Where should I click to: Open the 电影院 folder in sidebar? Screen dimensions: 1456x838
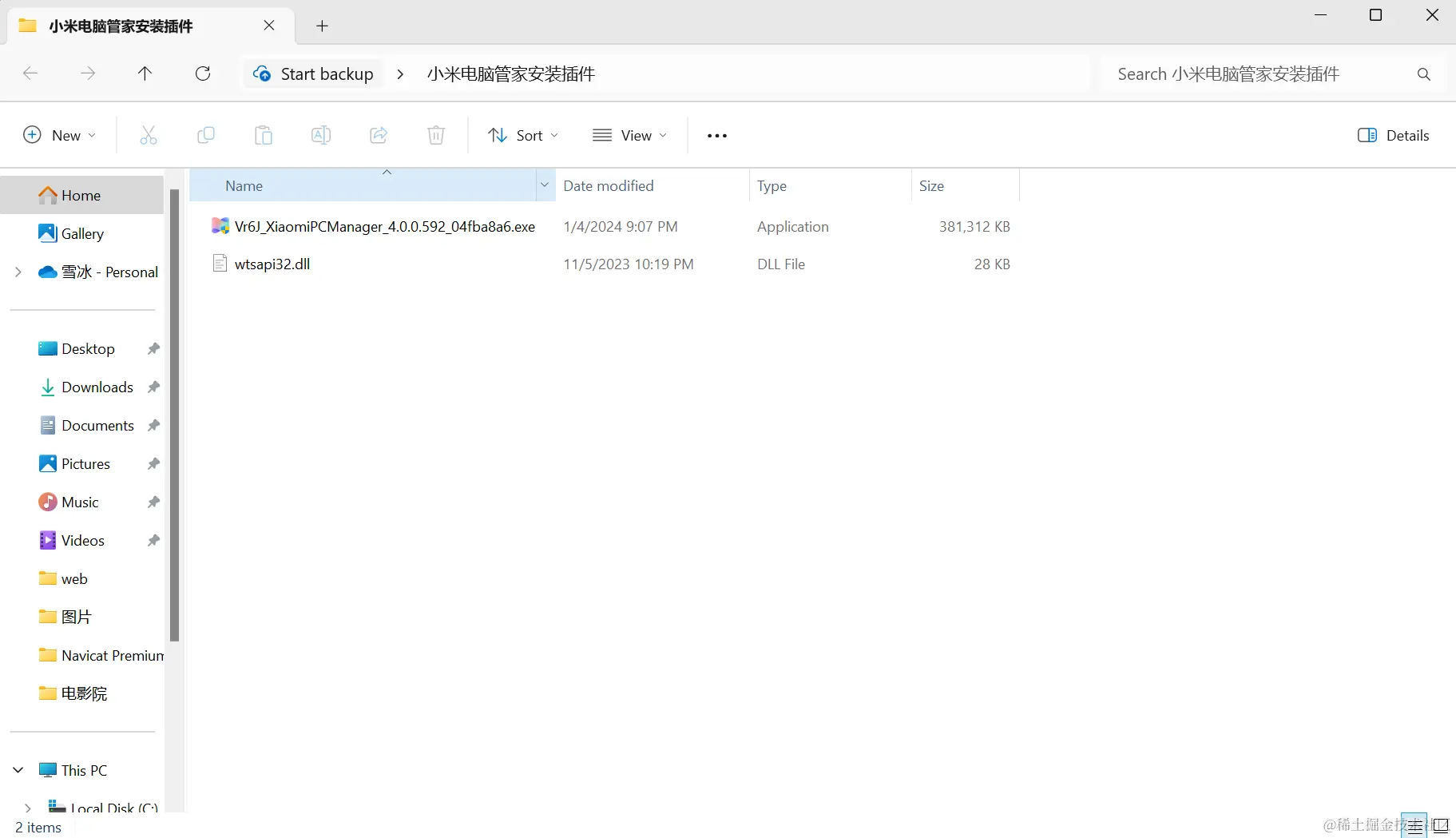84,694
